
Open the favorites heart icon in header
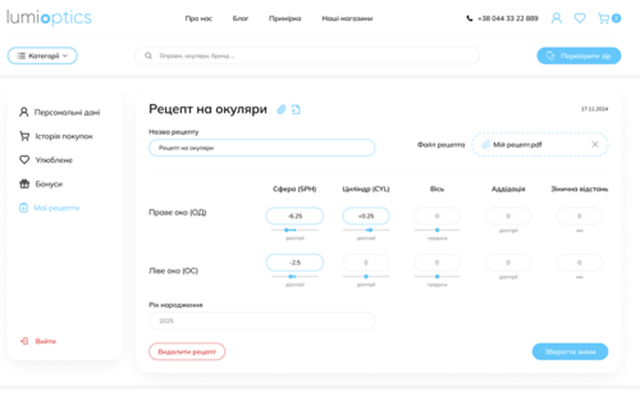pos(580,18)
